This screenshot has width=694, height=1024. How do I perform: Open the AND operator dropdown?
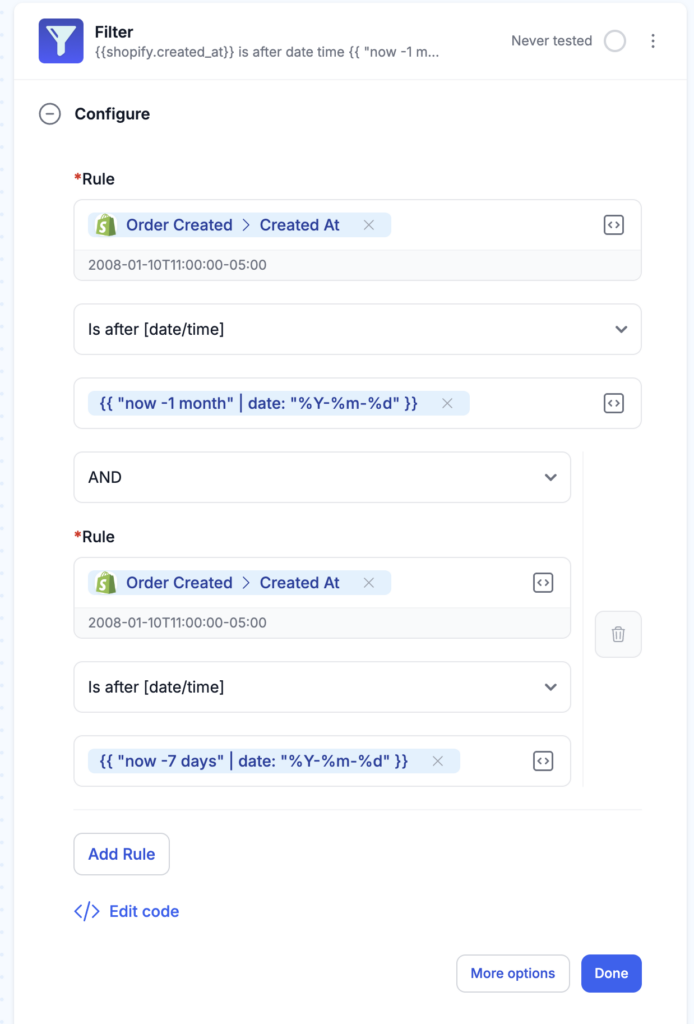(x=322, y=477)
